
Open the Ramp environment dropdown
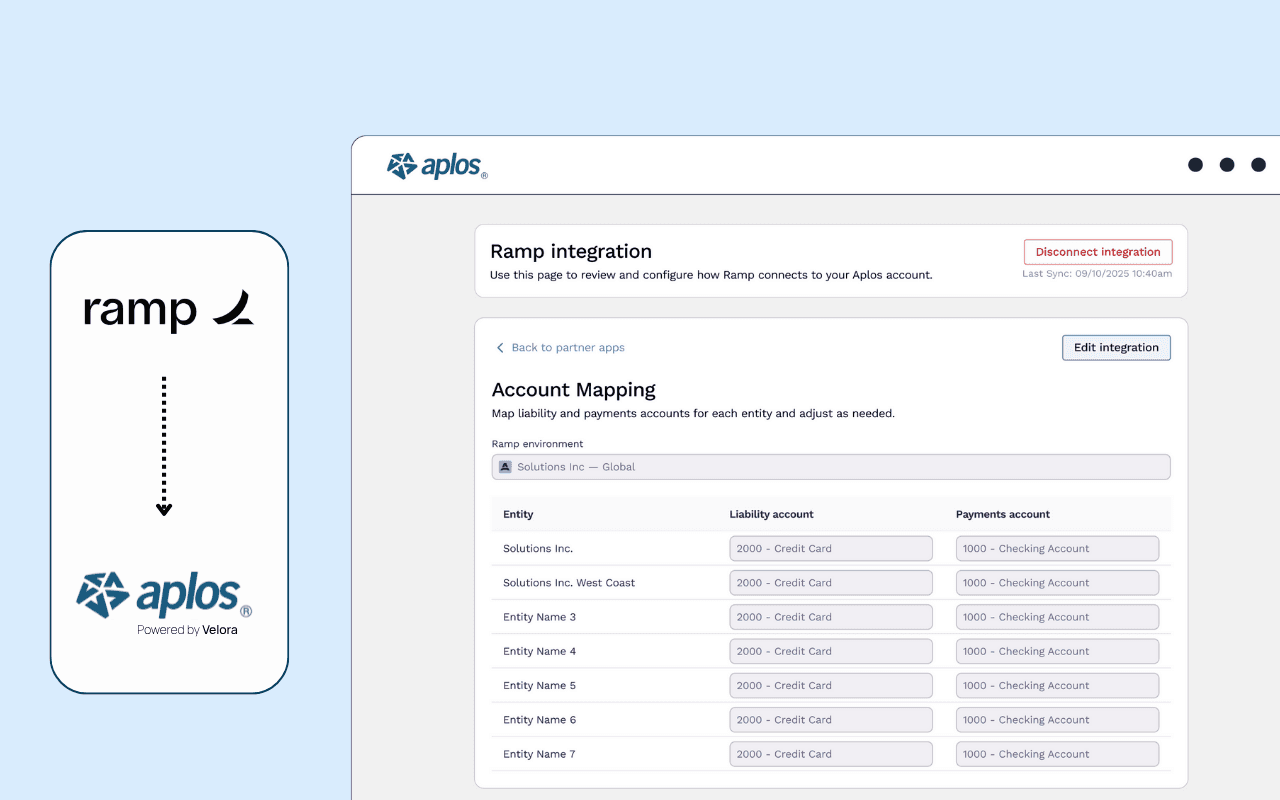coord(830,467)
